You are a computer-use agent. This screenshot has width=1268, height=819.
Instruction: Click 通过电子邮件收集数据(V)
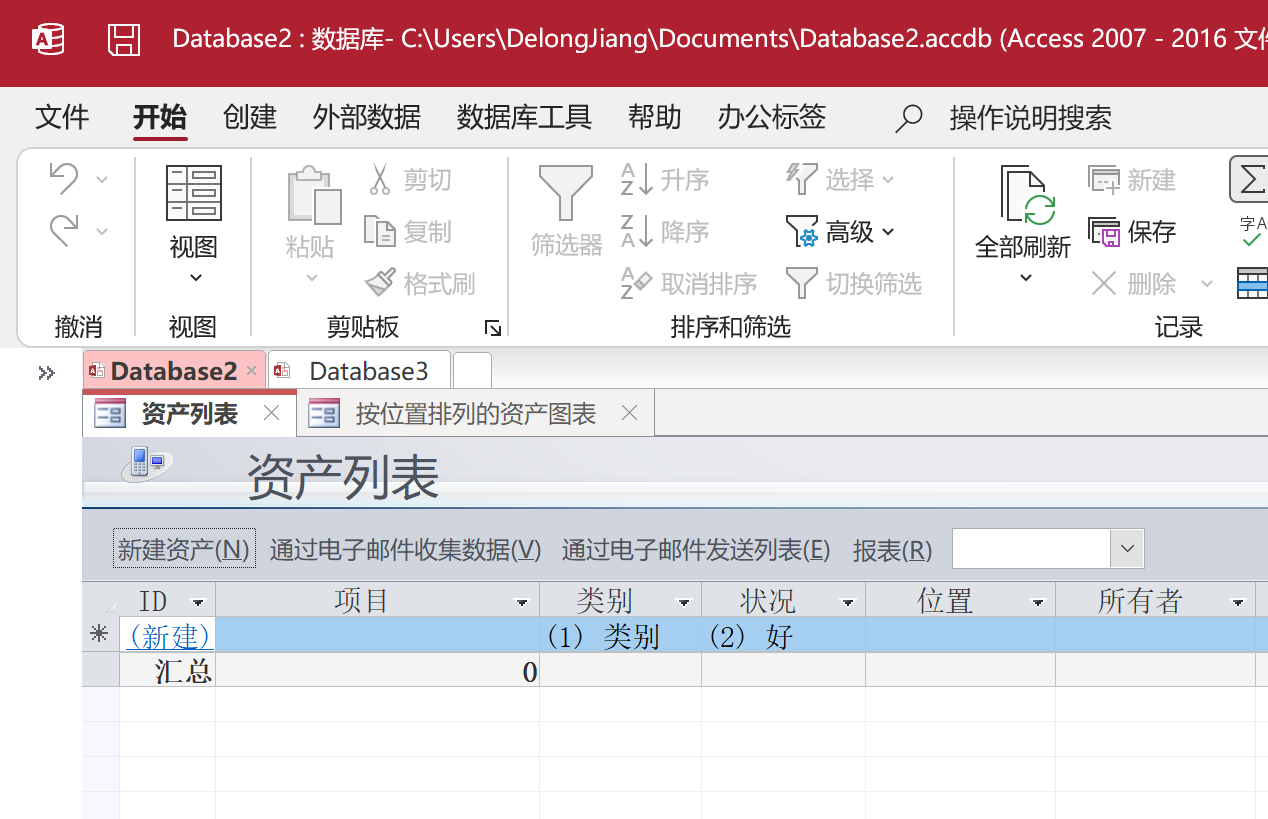tap(405, 549)
